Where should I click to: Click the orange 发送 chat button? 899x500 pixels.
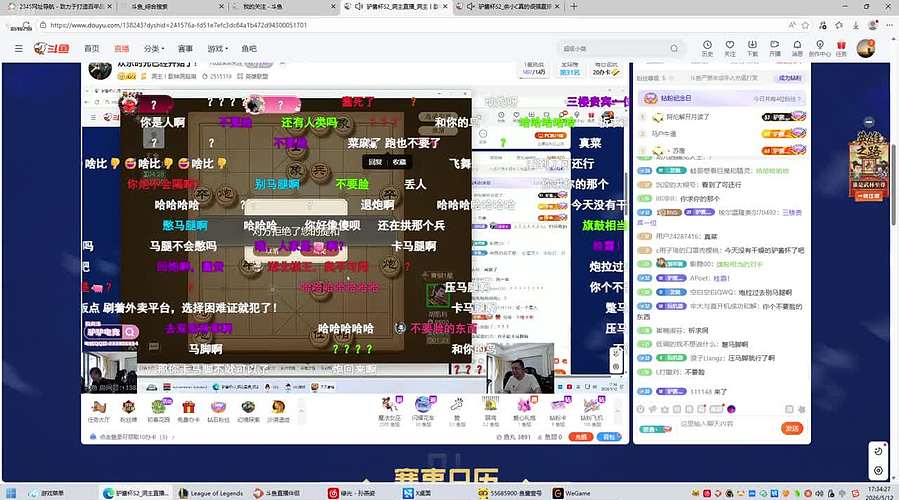point(792,428)
